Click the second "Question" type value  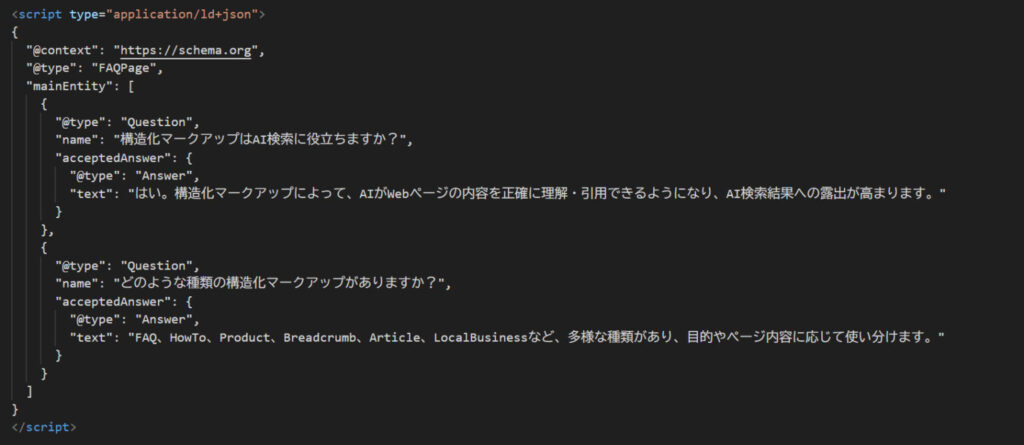coord(159,265)
